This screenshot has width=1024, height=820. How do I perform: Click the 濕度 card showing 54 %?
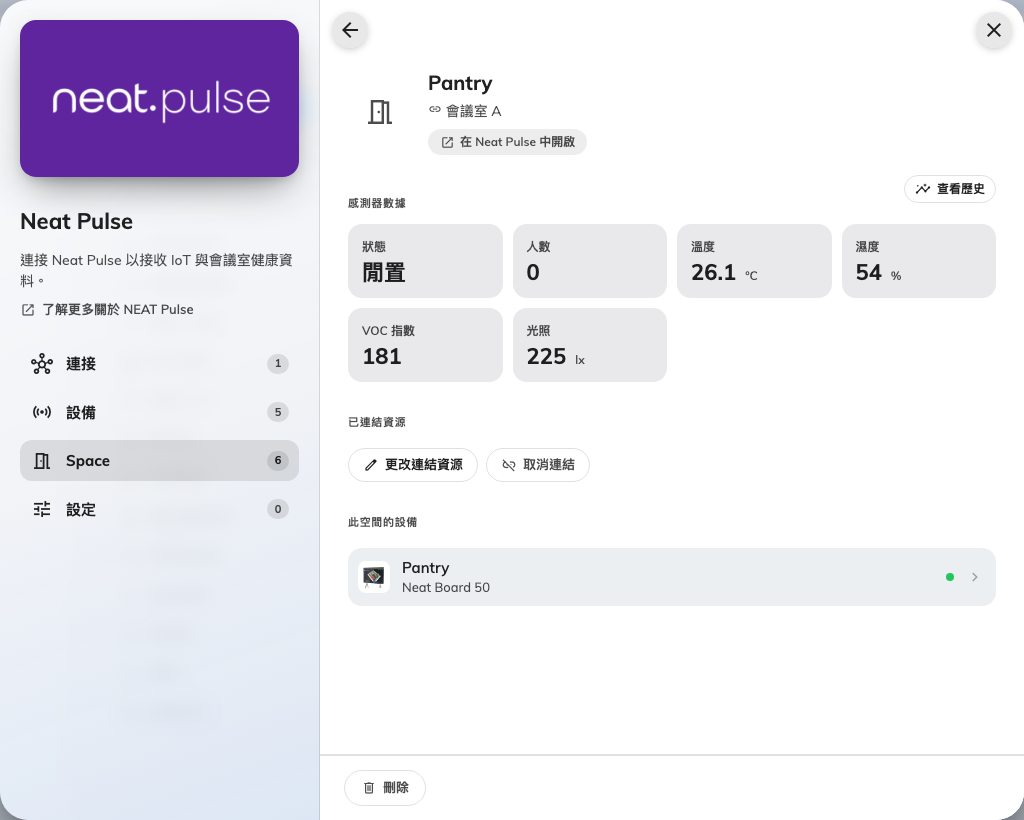point(919,261)
